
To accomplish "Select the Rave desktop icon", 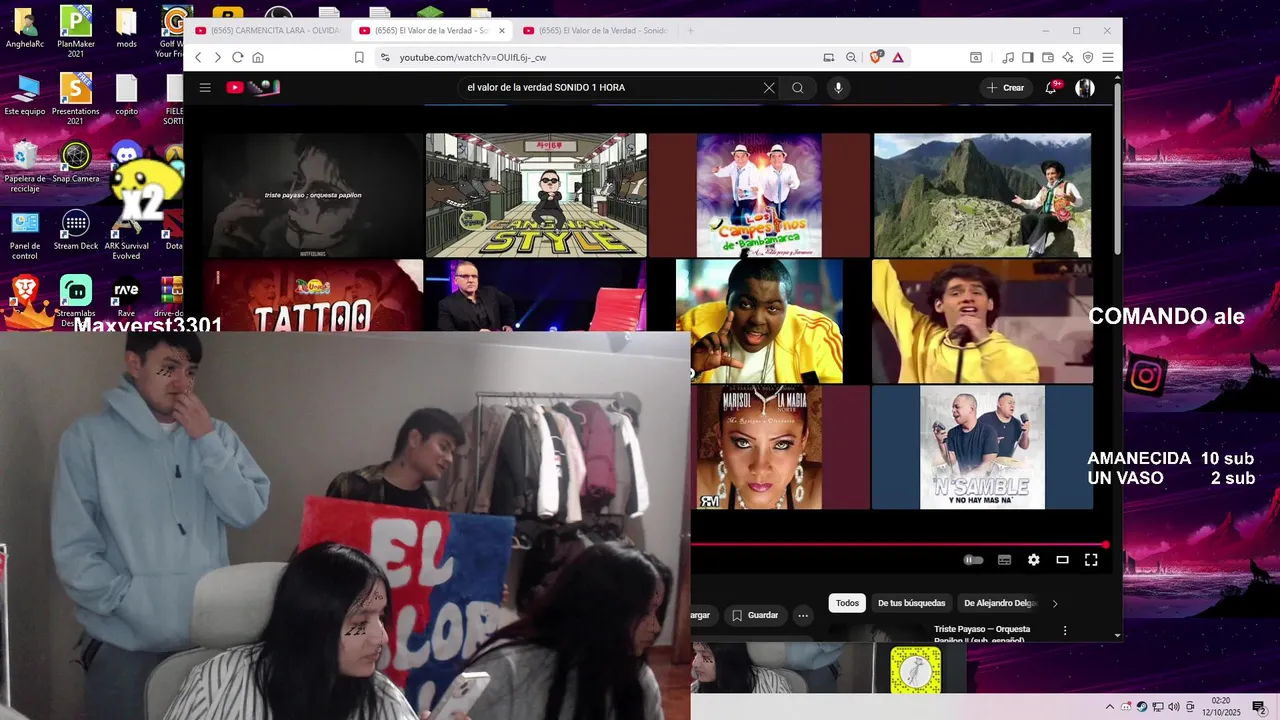I will (x=126, y=298).
